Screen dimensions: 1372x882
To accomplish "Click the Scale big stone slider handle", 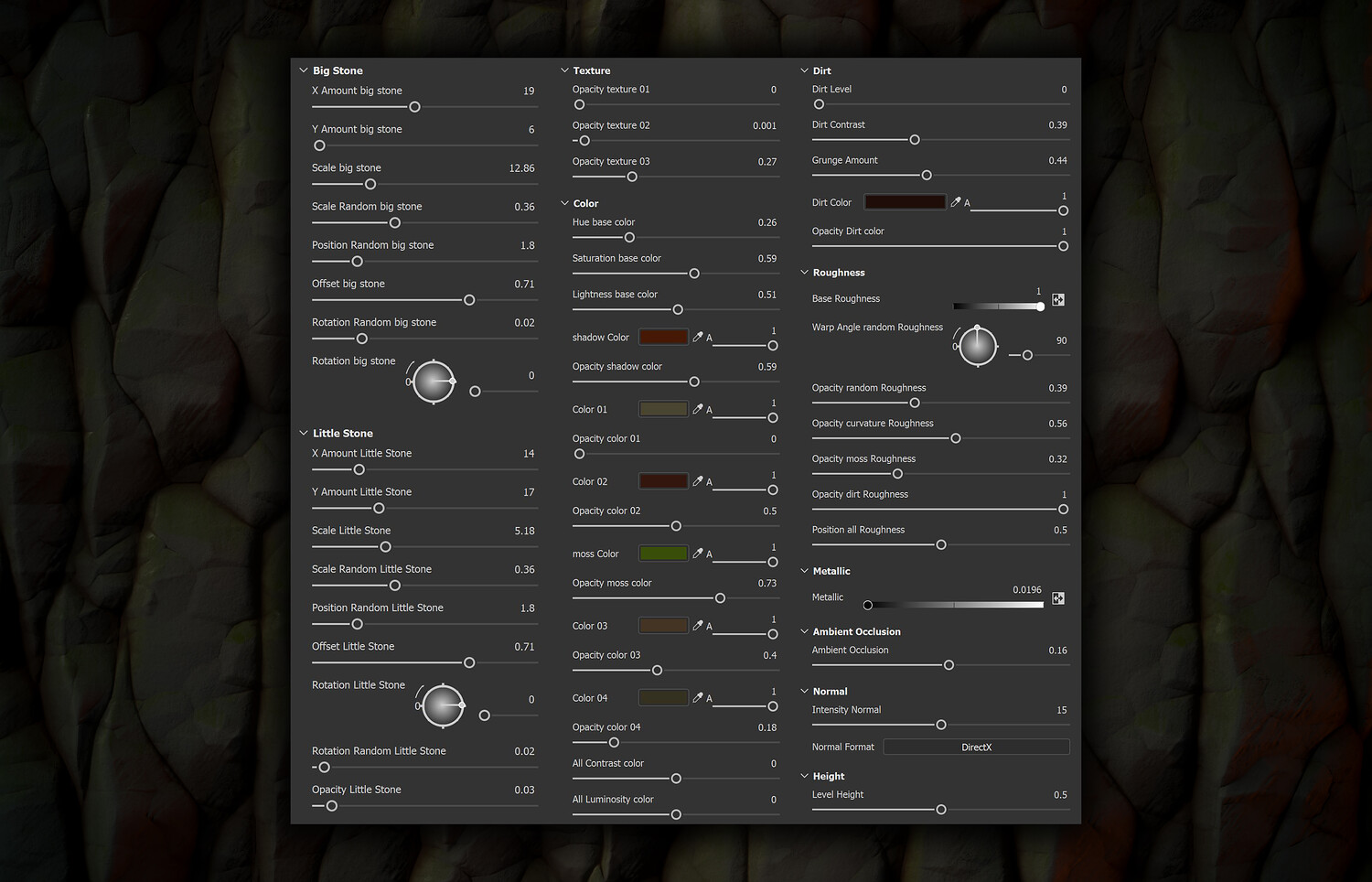I will pyautogui.click(x=370, y=184).
